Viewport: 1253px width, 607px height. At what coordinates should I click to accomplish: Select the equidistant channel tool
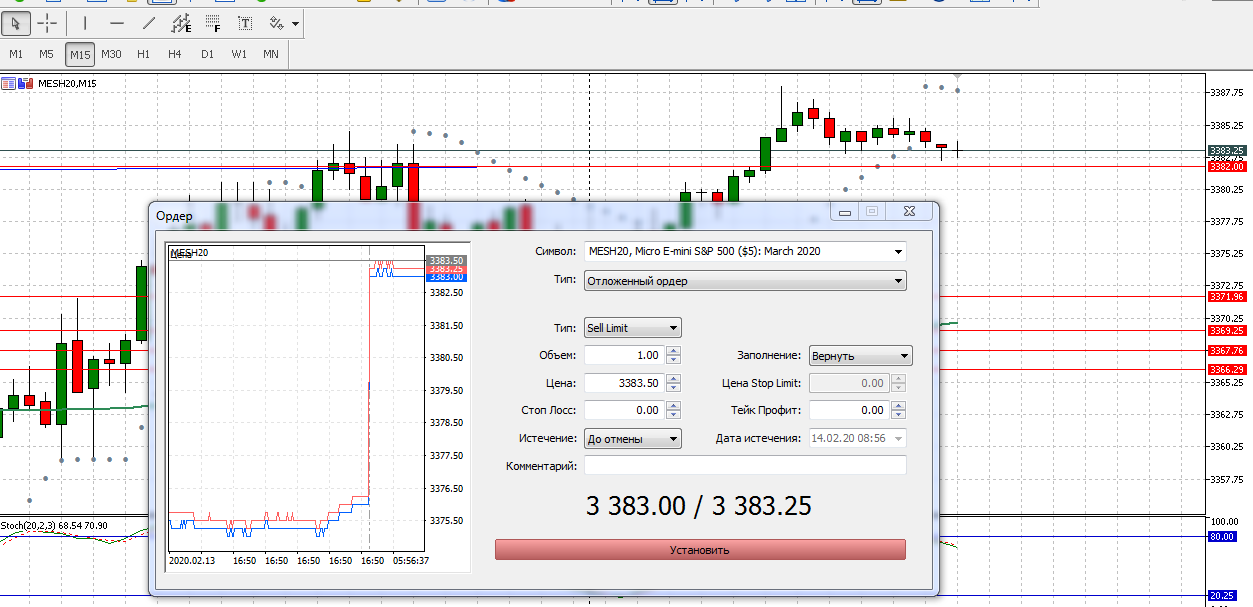click(181, 22)
